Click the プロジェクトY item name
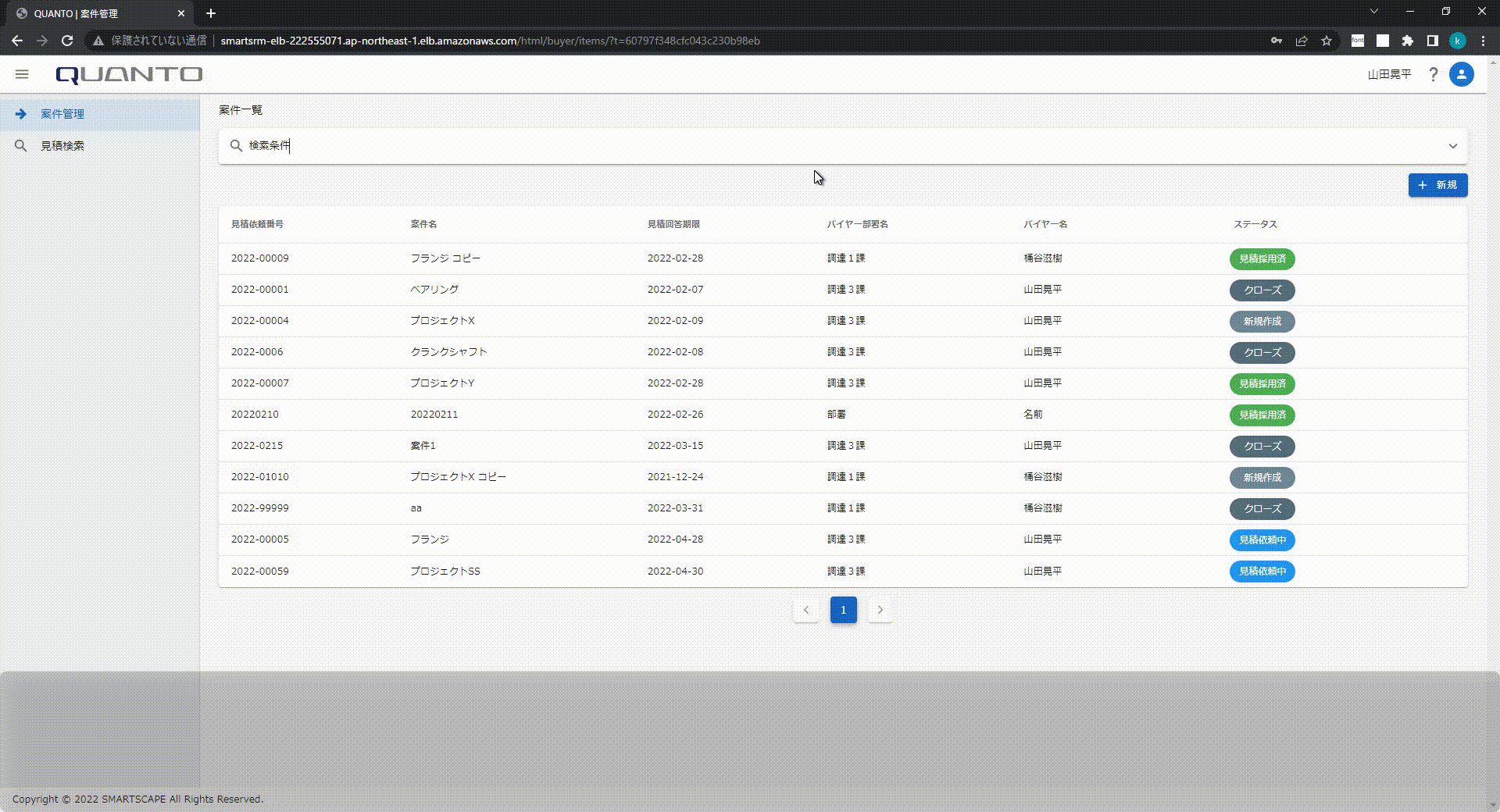 pos(442,383)
